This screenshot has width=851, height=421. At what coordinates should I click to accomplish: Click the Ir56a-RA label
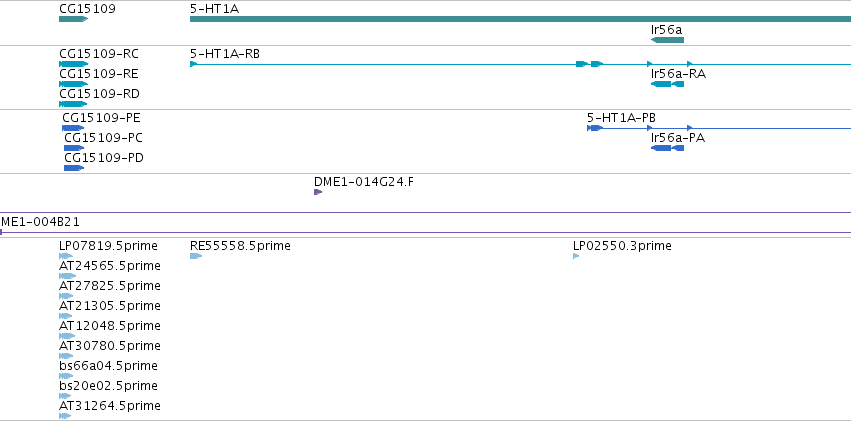(678, 74)
